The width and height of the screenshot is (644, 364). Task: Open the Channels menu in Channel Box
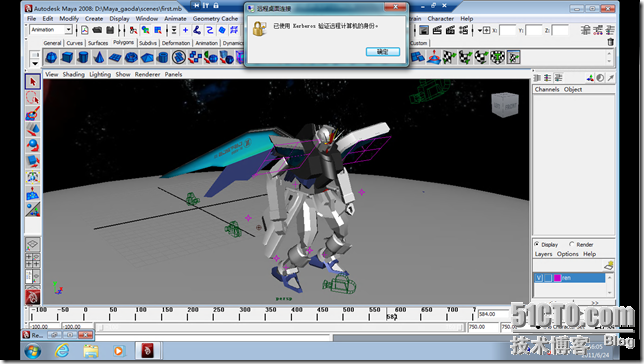tap(547, 89)
